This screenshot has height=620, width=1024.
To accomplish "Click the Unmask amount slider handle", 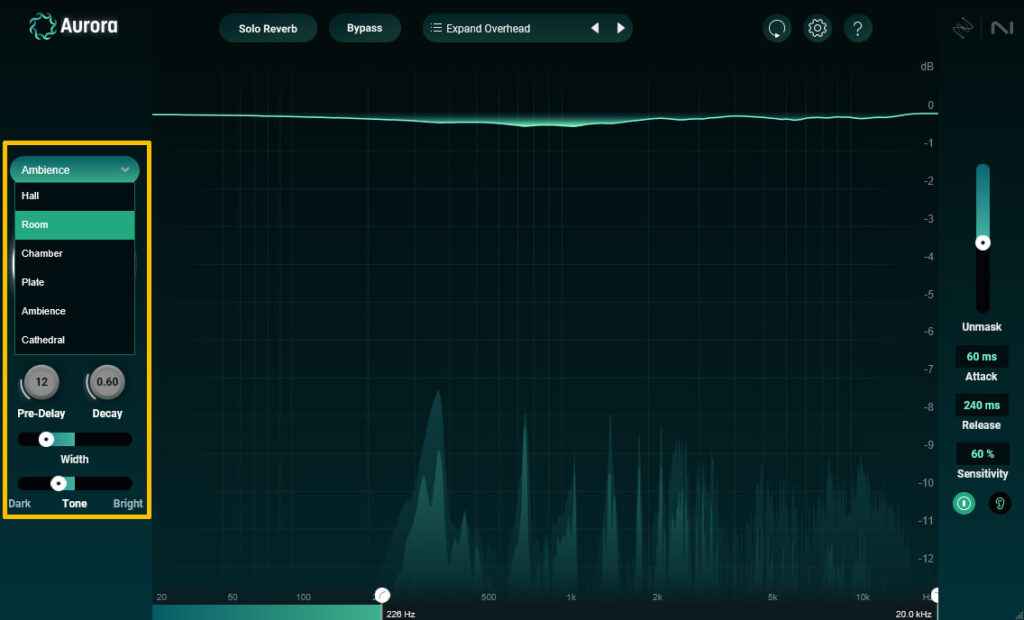I will click(x=983, y=242).
